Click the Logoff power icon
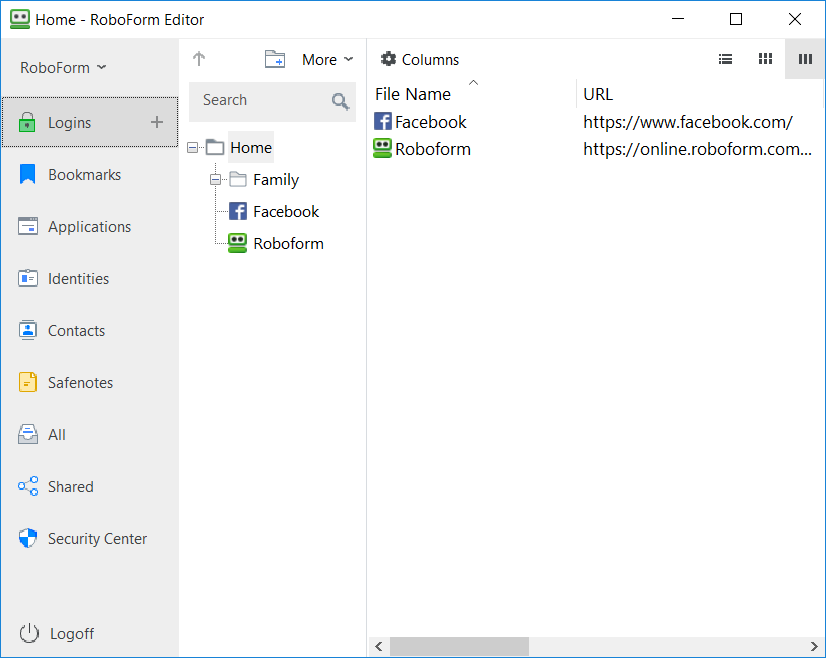Viewport: 826px width, 658px height. 29,633
